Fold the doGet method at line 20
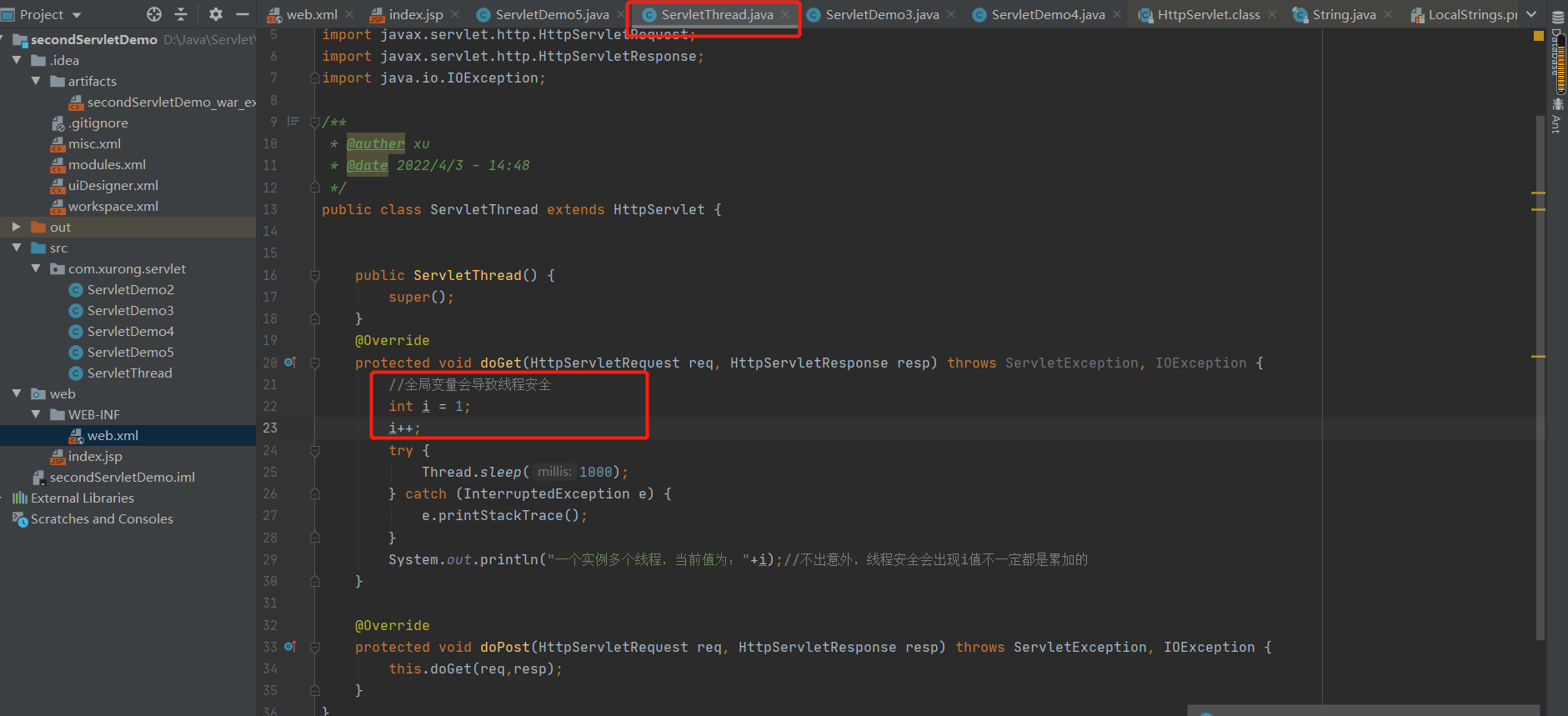1568x716 pixels. (315, 363)
